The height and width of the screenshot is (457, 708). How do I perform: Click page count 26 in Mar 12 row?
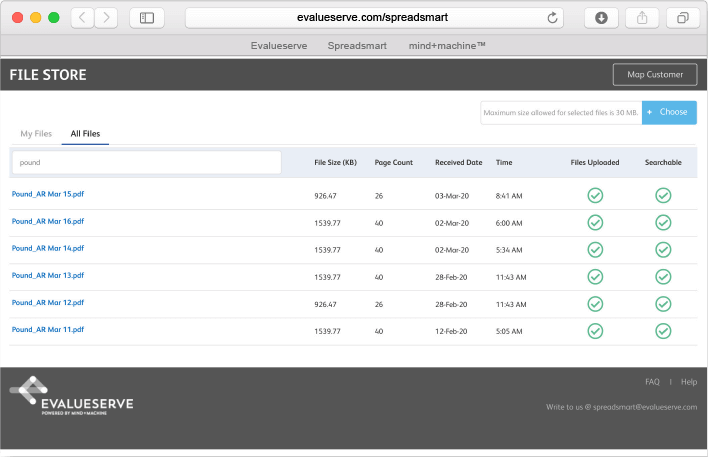[x=379, y=304]
